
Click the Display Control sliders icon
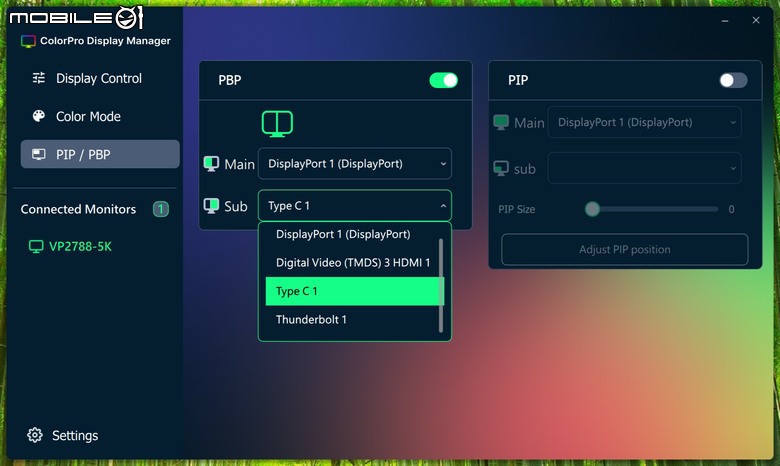[x=38, y=78]
